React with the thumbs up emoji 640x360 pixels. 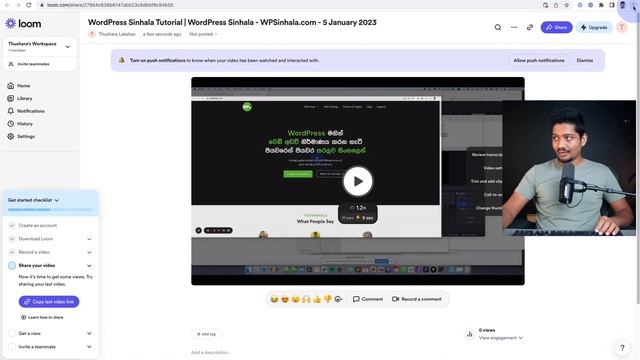point(317,299)
